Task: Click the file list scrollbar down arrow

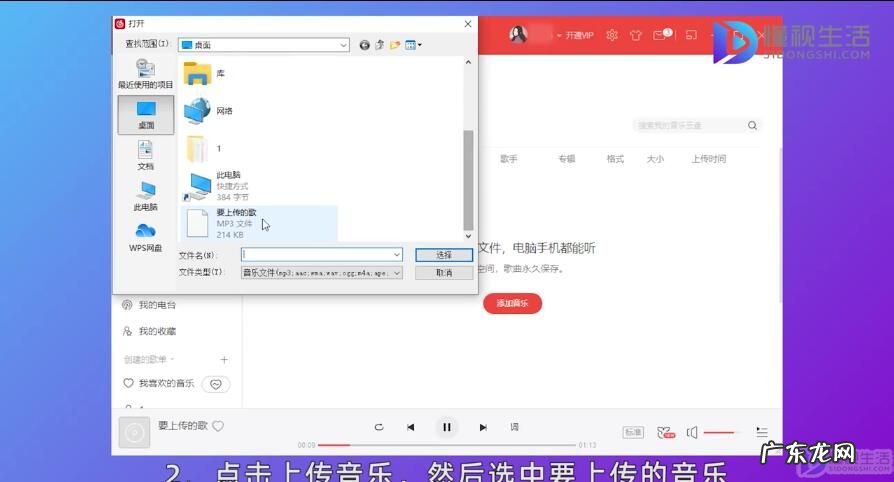Action: tap(468, 236)
